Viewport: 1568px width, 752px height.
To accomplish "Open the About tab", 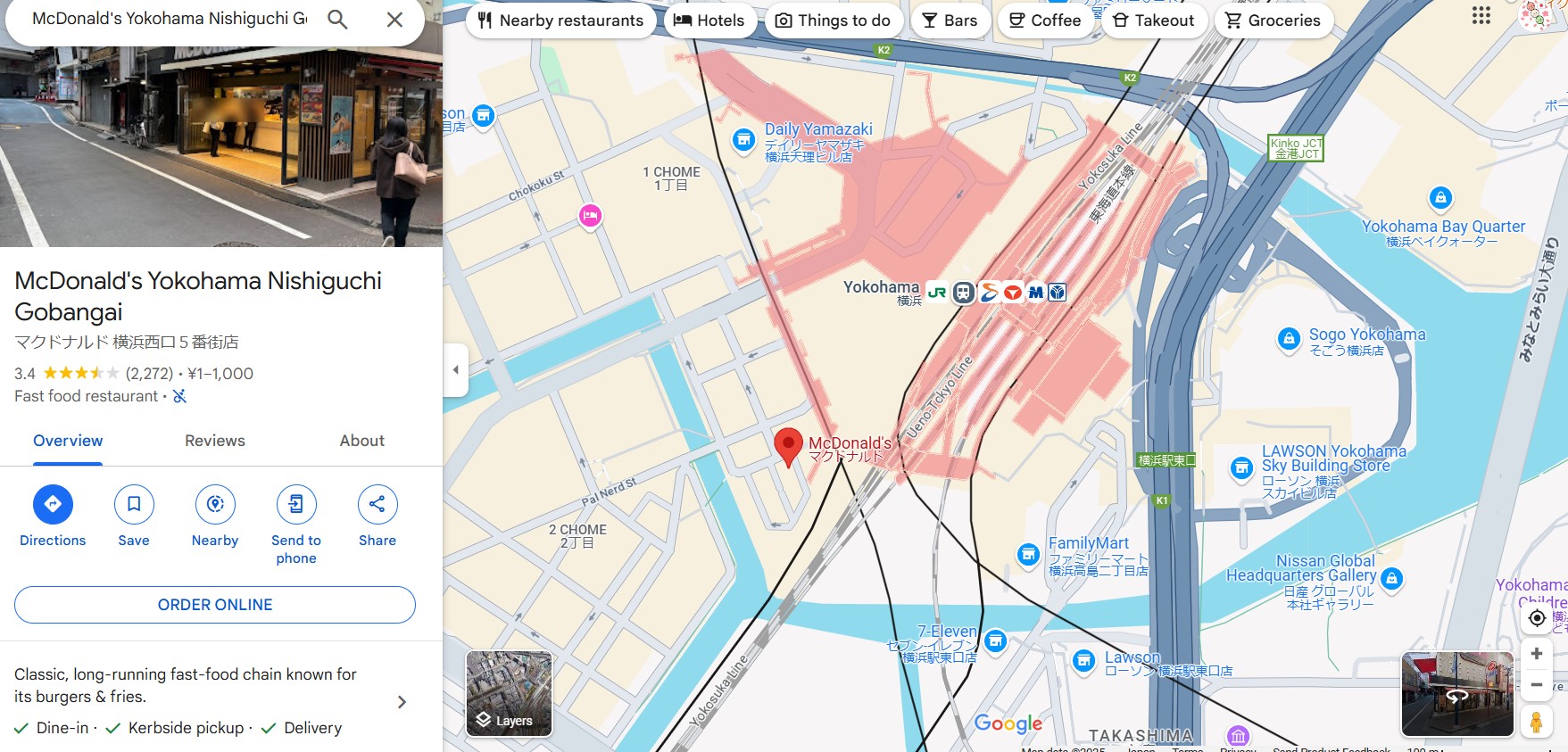I will 362,441.
